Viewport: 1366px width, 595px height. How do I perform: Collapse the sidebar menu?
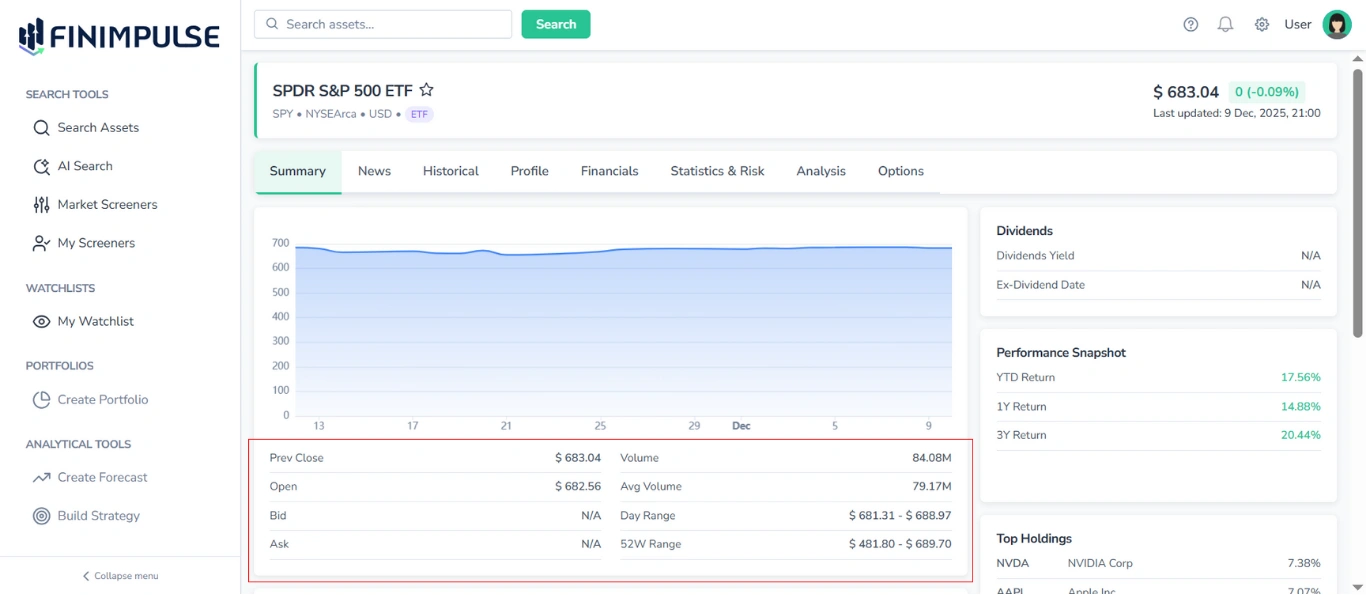click(120, 576)
